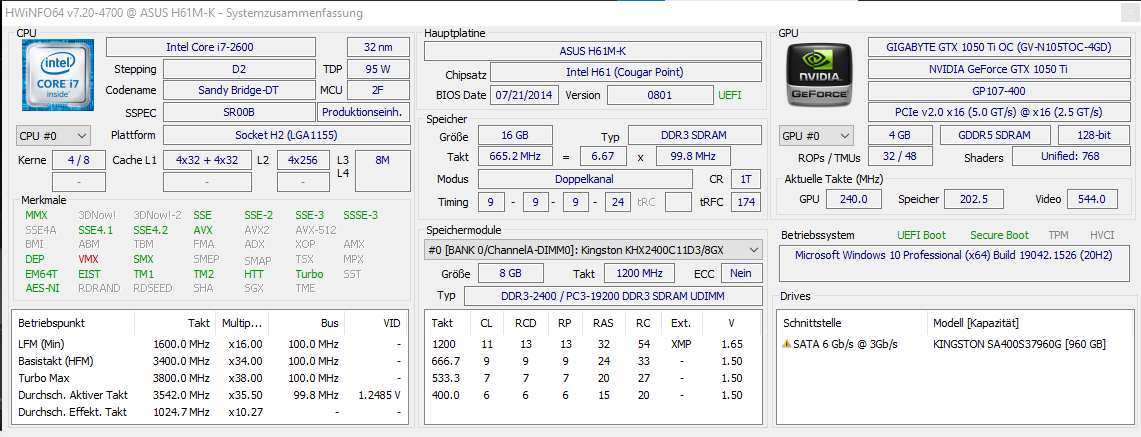
Task: Select the ASUS H61M-K motherboard name field
Action: point(594,51)
